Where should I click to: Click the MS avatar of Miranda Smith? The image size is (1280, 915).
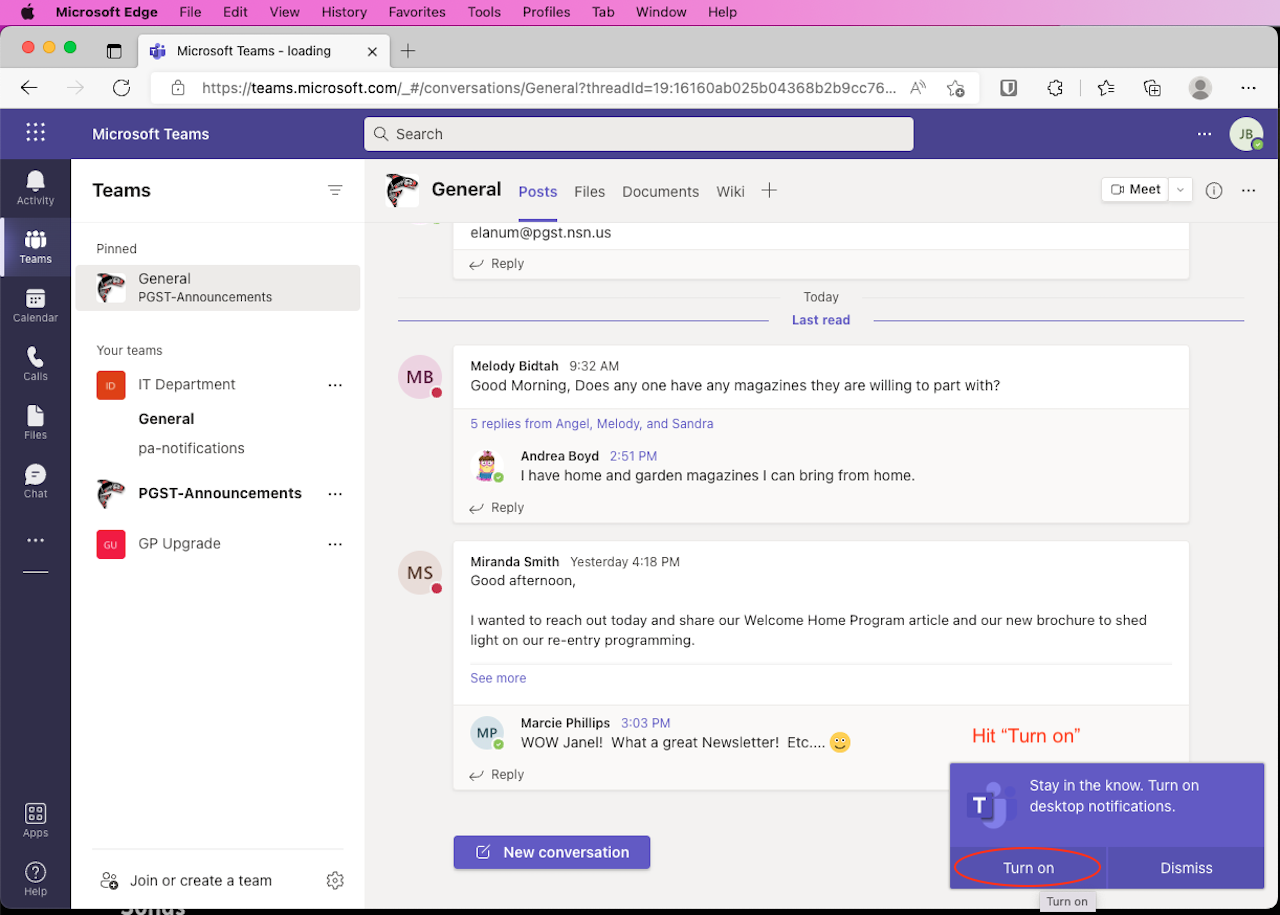(x=420, y=573)
